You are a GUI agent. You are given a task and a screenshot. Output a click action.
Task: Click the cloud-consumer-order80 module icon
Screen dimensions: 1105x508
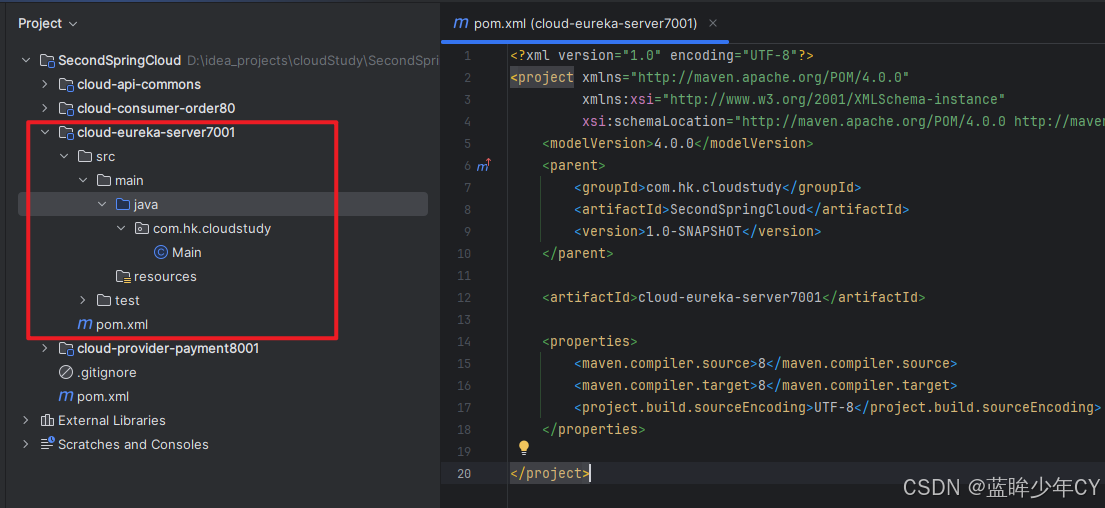pyautogui.click(x=66, y=109)
